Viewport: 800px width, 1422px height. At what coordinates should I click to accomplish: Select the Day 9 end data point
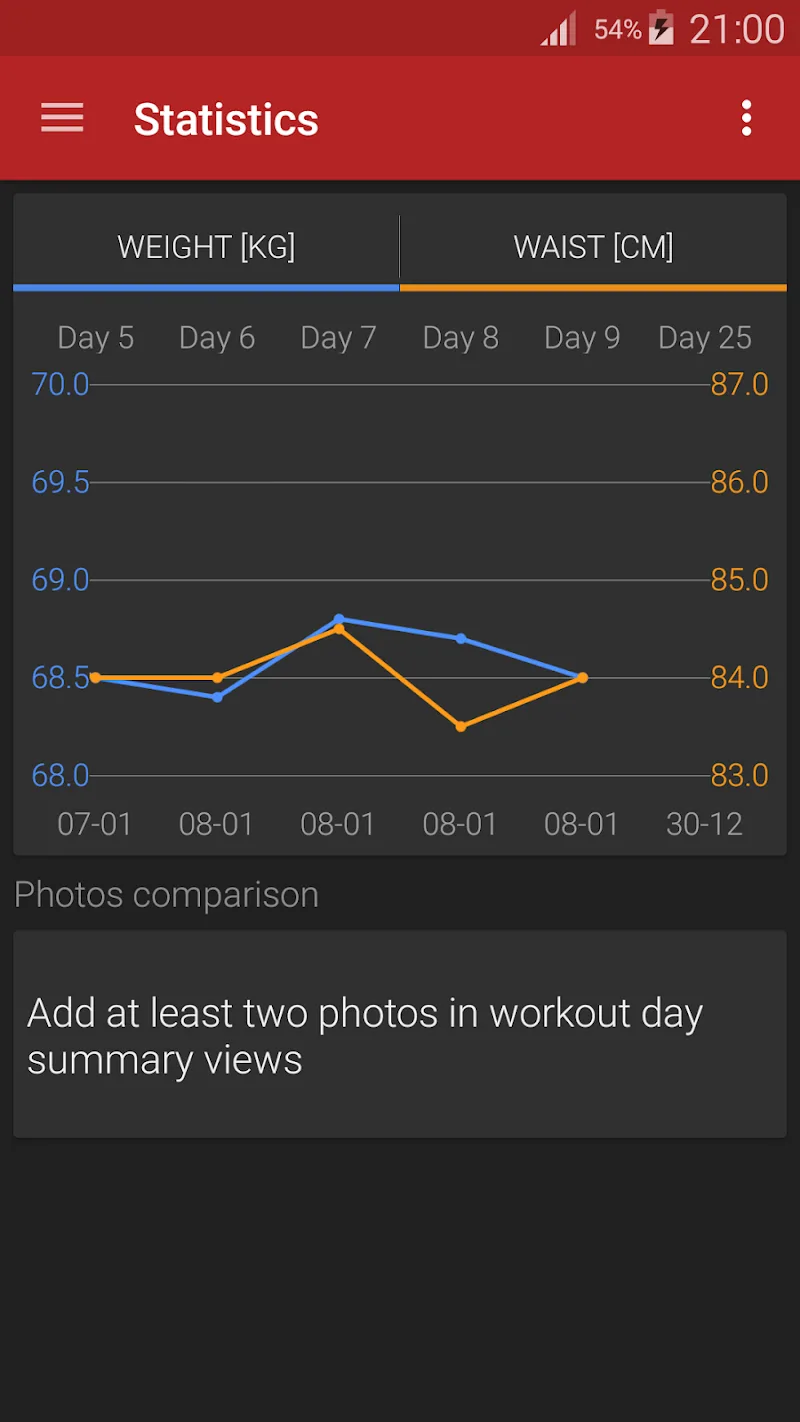pos(583,678)
